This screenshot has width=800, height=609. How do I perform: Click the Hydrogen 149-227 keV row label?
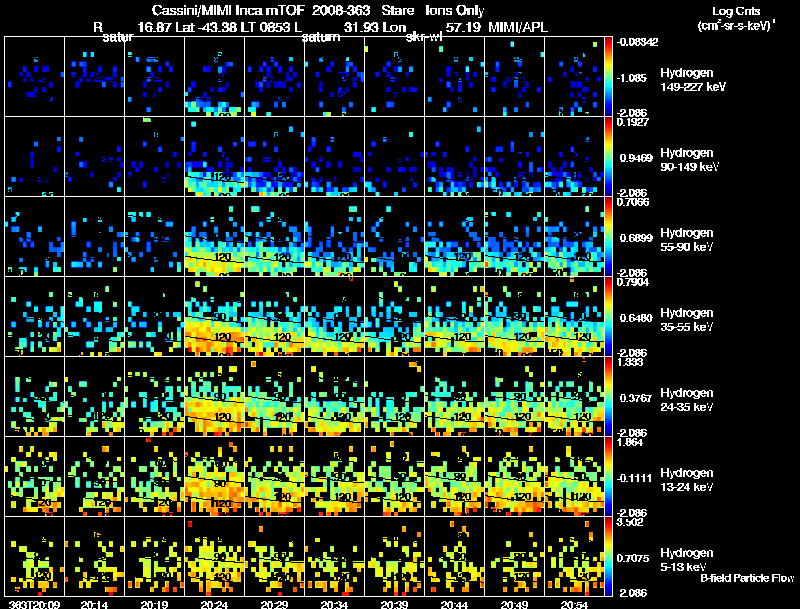(x=693, y=80)
